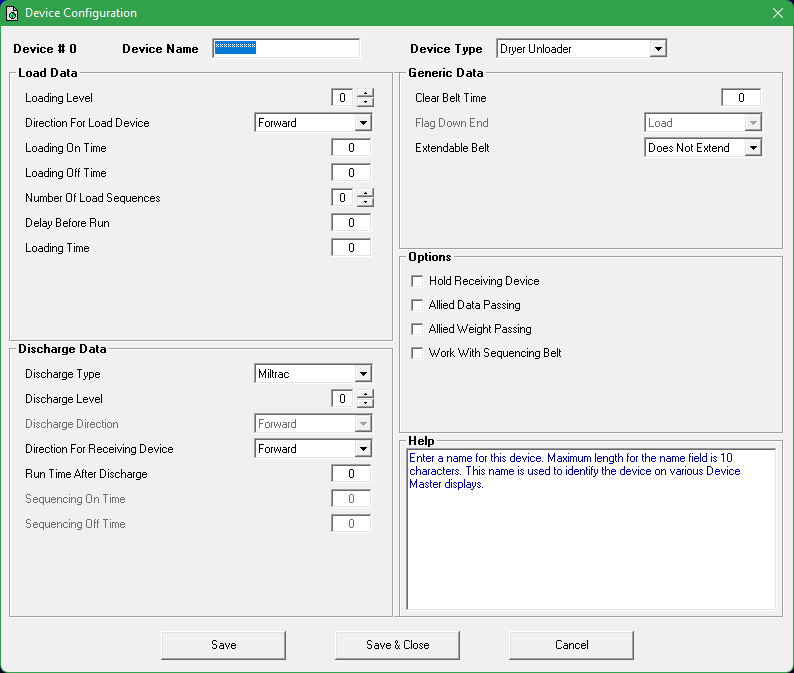Click the Save & Close button

pos(398,645)
